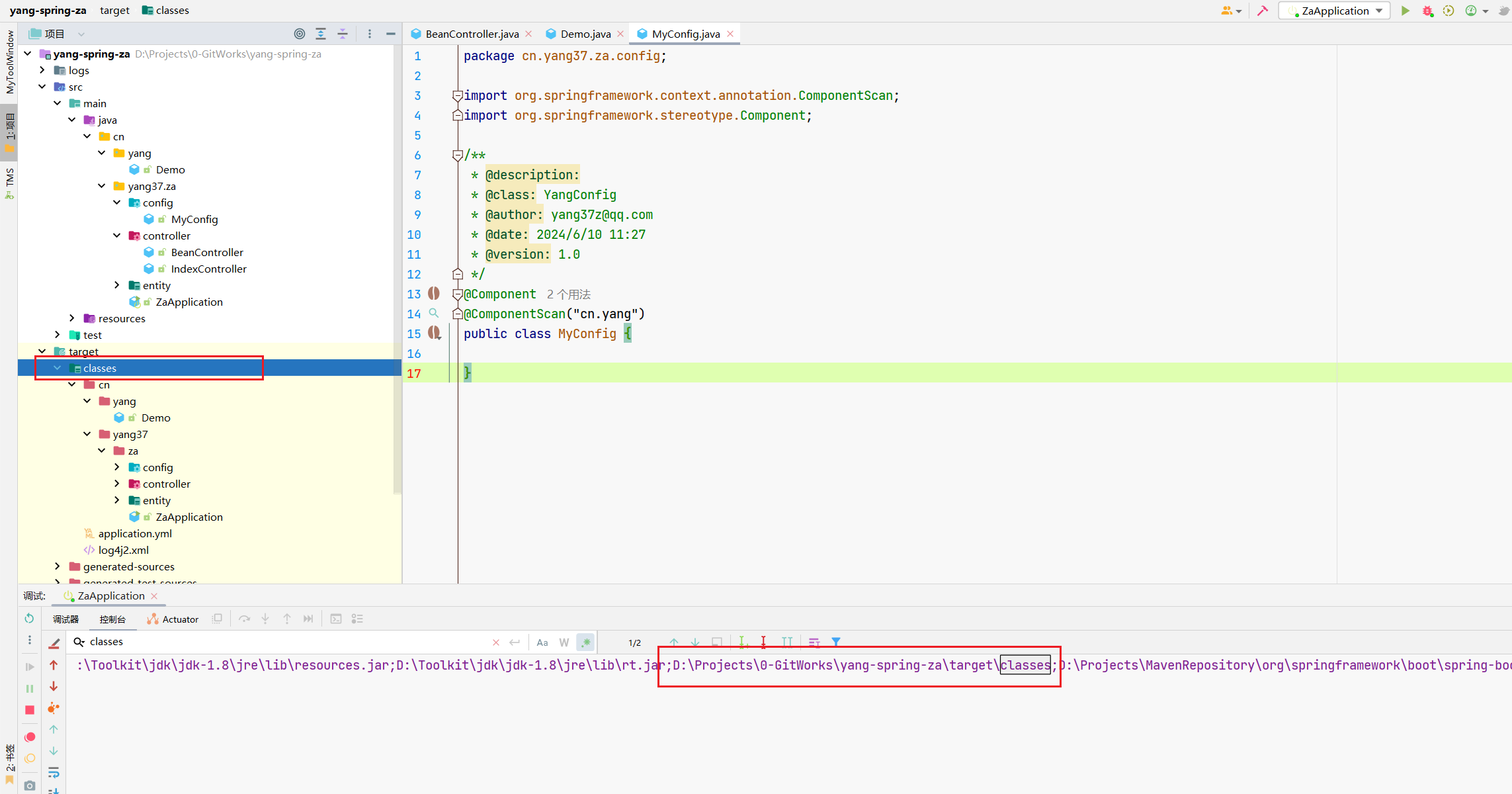
Task: Open the console tab in debug panel
Action: pyautogui.click(x=112, y=619)
